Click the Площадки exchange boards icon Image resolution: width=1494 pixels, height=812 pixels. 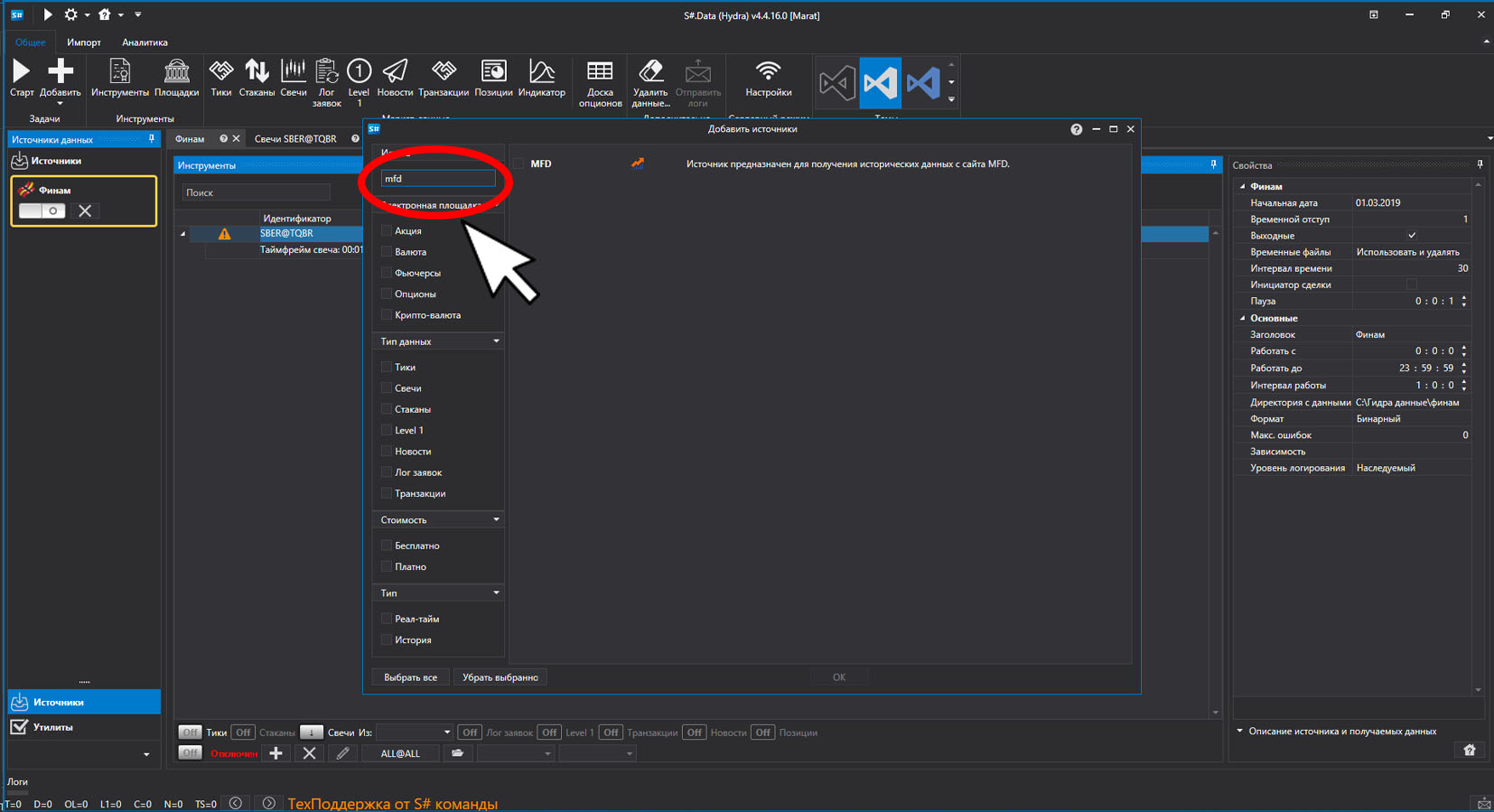point(176,71)
